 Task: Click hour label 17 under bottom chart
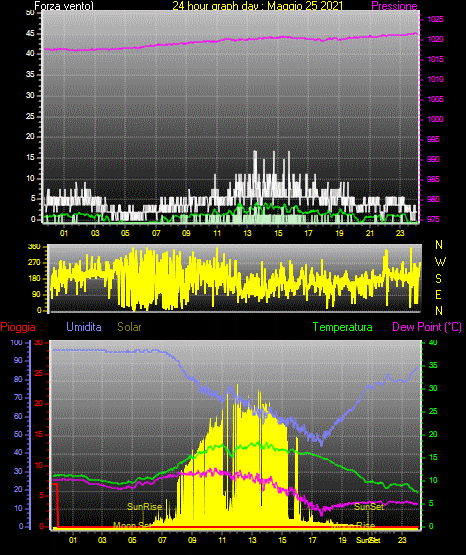(x=312, y=540)
